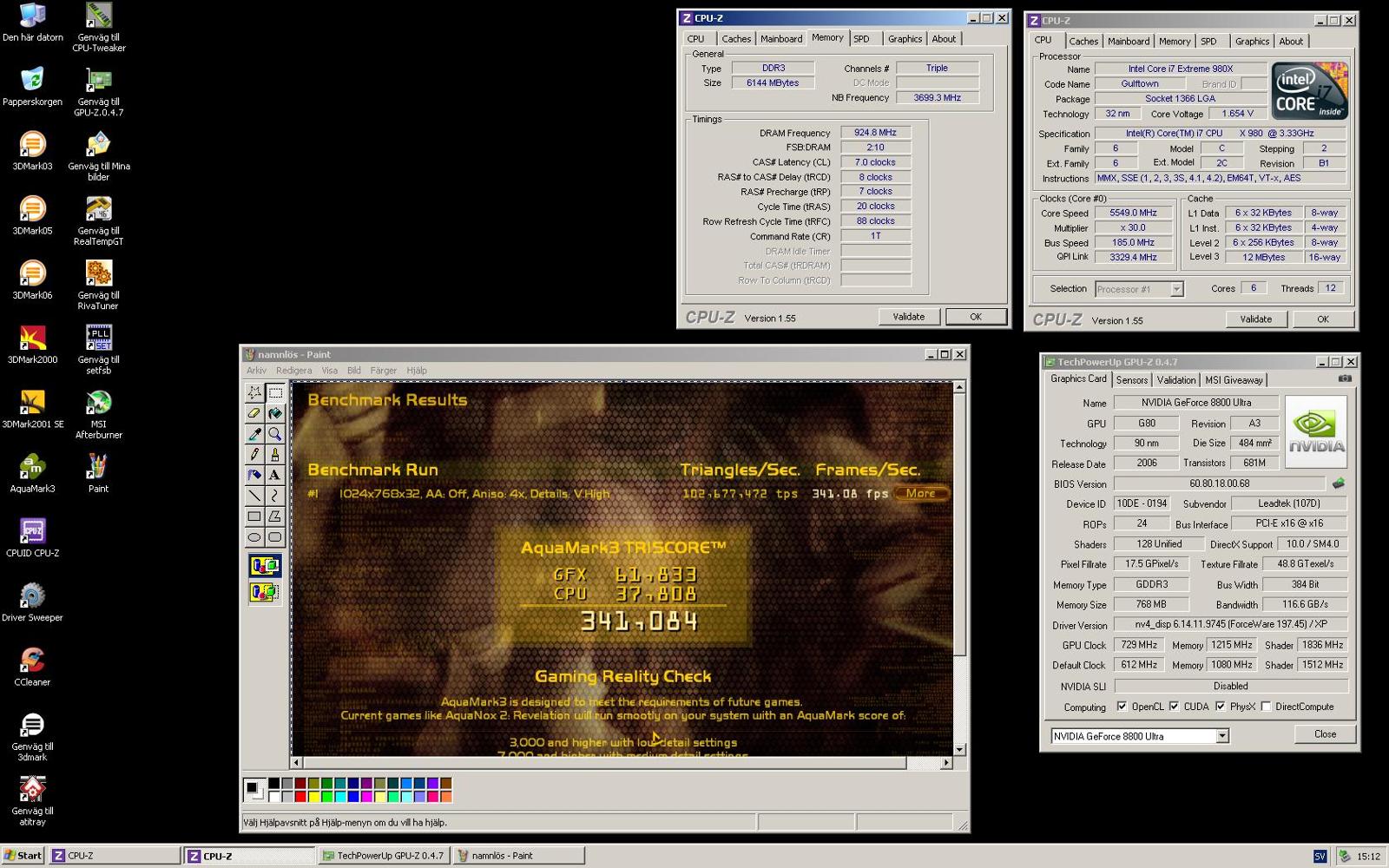The width and height of the screenshot is (1389, 868).
Task: Select the Rectangle shape tool
Action: [254, 516]
